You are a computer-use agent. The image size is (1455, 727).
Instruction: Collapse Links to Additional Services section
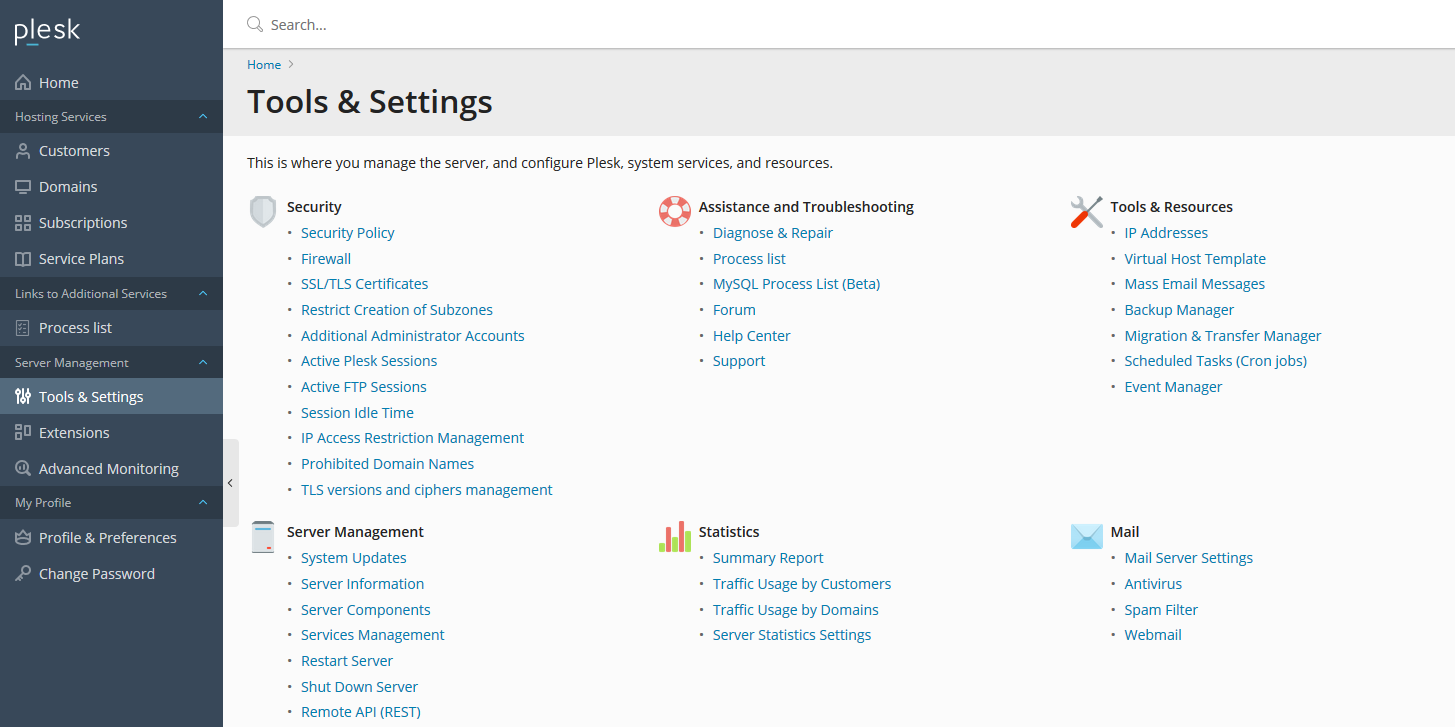click(203, 294)
